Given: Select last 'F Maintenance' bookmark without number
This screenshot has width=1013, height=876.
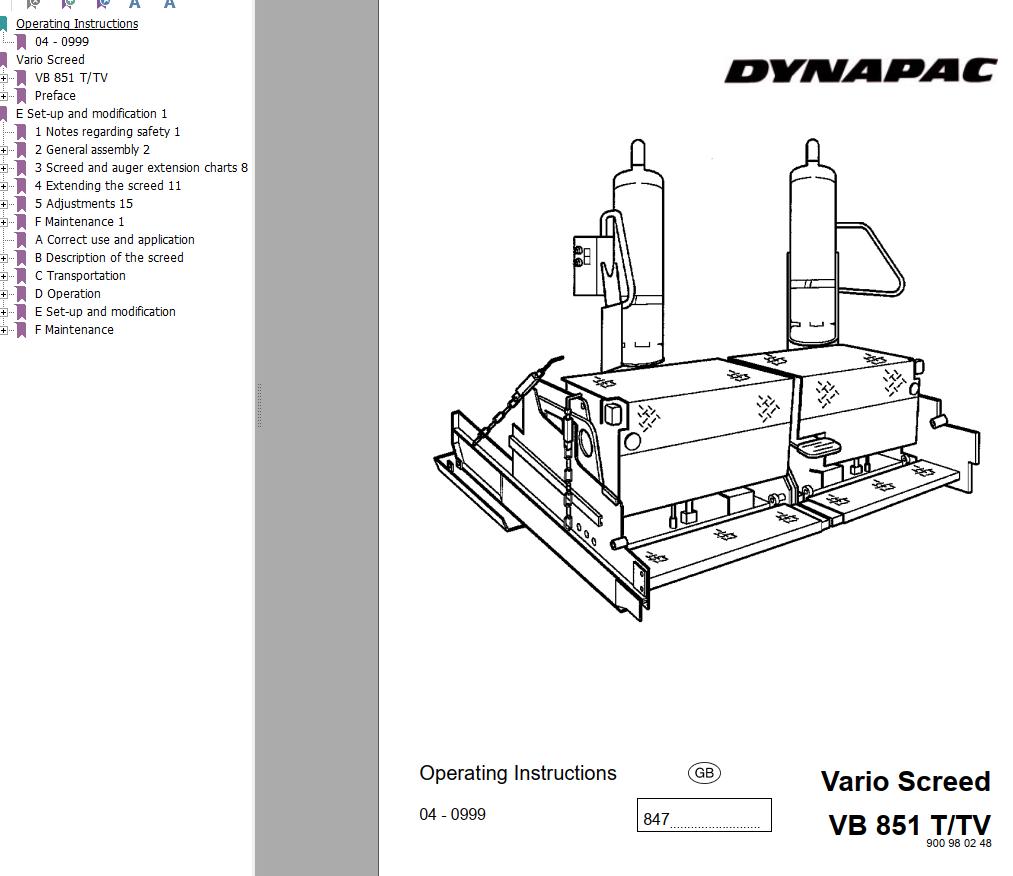Looking at the screenshot, I should pos(74,329).
